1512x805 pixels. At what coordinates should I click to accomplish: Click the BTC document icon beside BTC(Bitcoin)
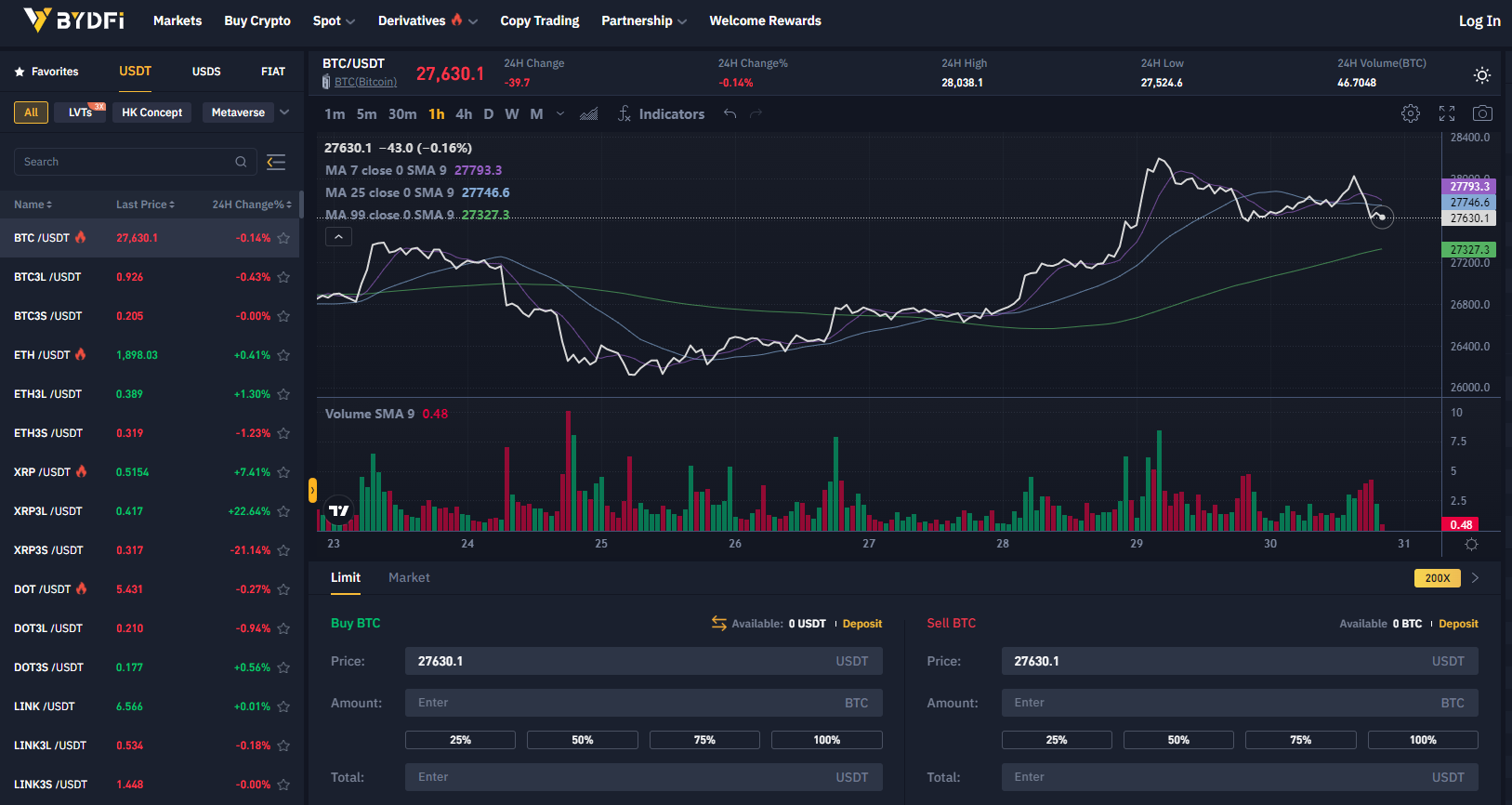[326, 82]
